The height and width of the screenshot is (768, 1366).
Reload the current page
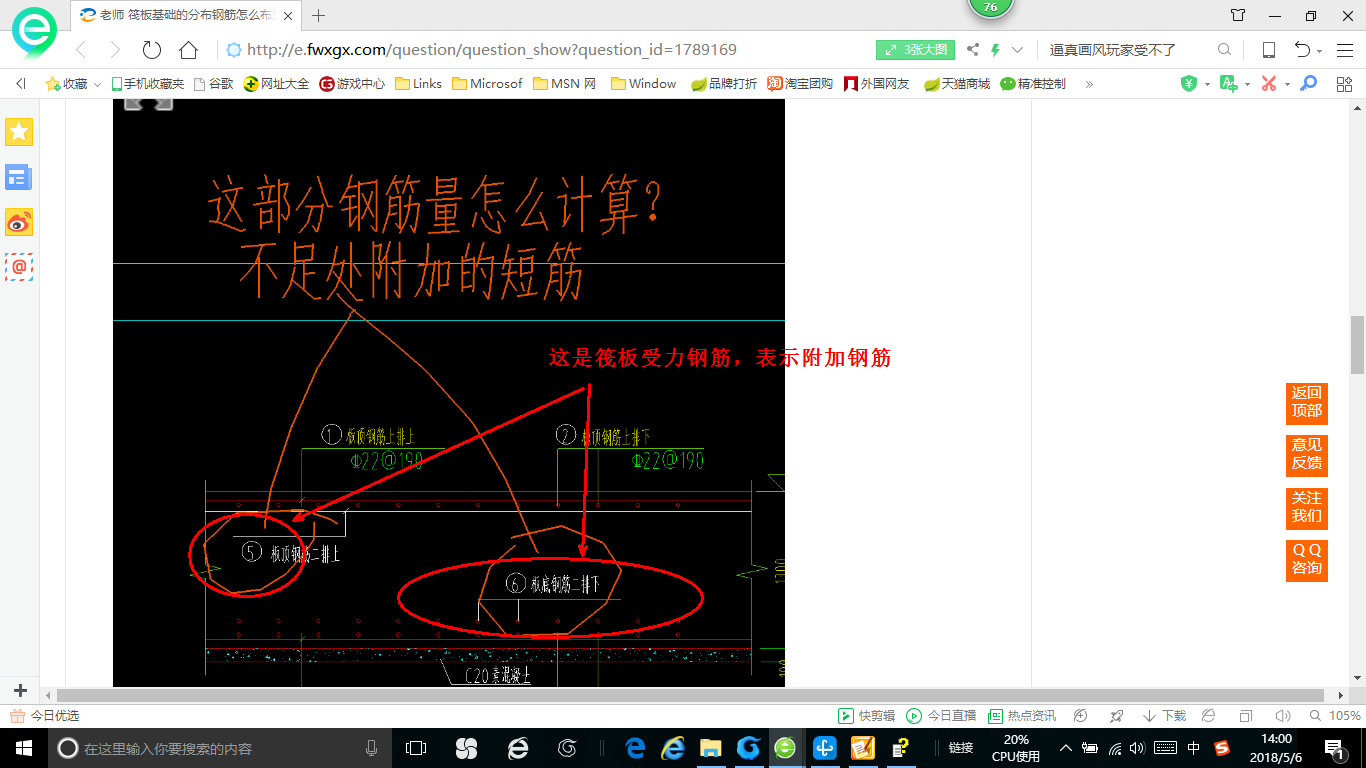click(151, 50)
